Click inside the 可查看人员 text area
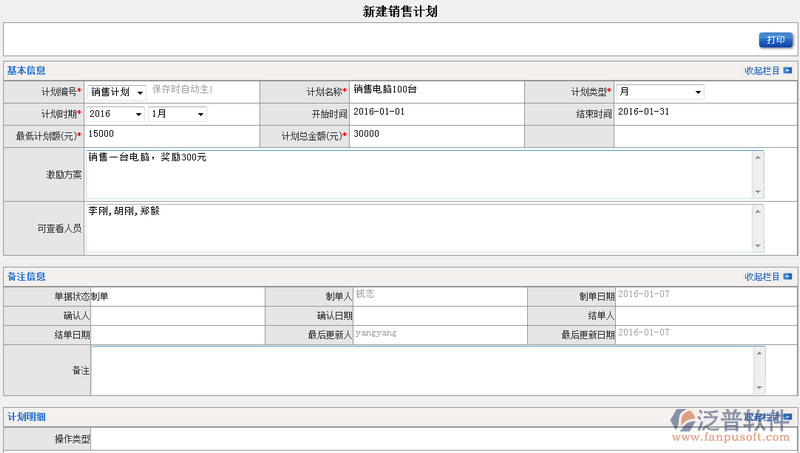 point(418,228)
